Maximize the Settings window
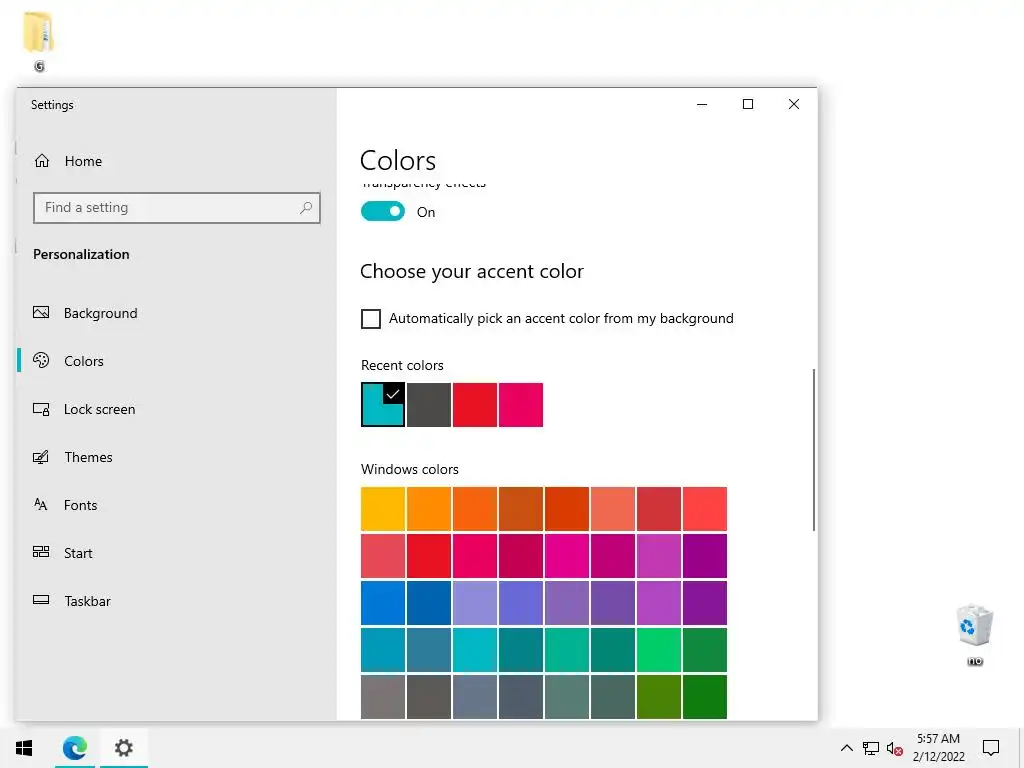The image size is (1024, 768). point(748,104)
